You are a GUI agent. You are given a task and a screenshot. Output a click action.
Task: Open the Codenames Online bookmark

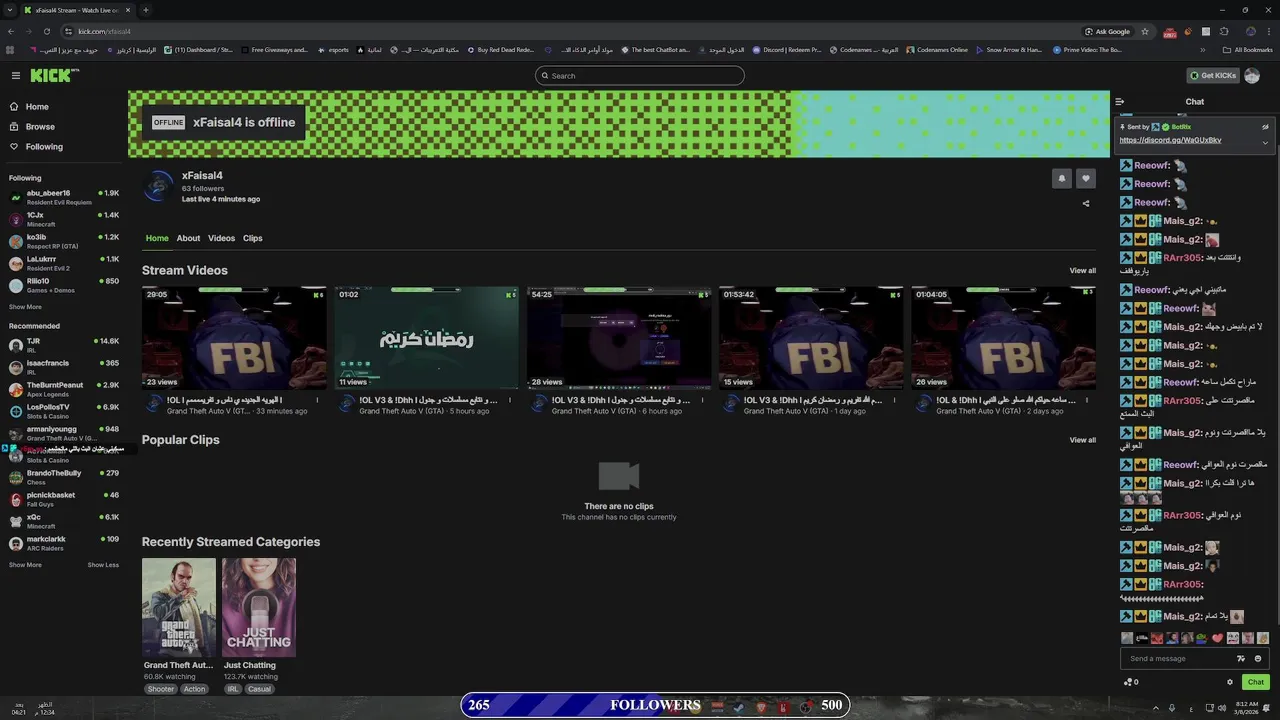pos(936,50)
